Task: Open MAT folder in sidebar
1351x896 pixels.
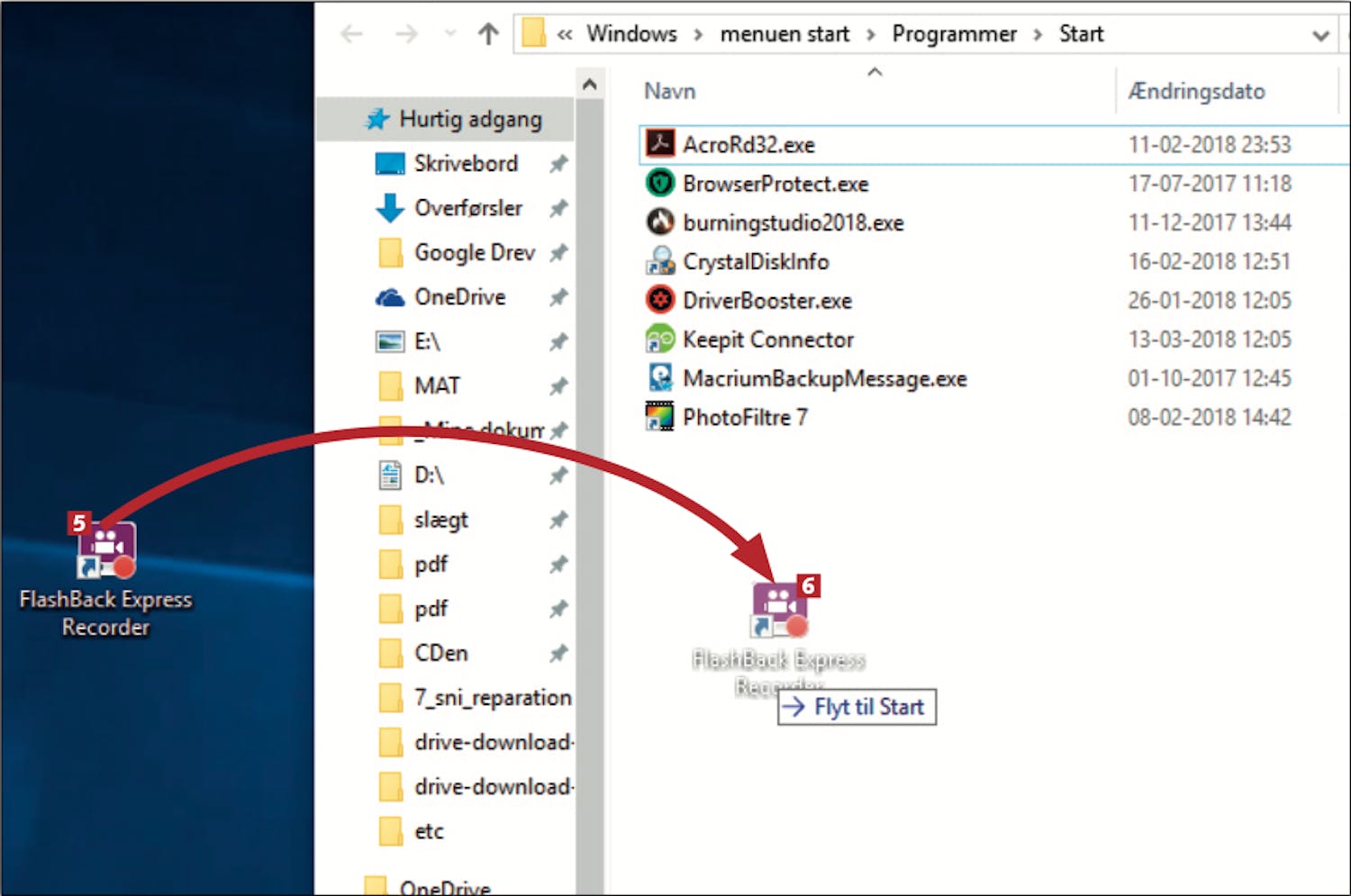Action: pos(437,385)
